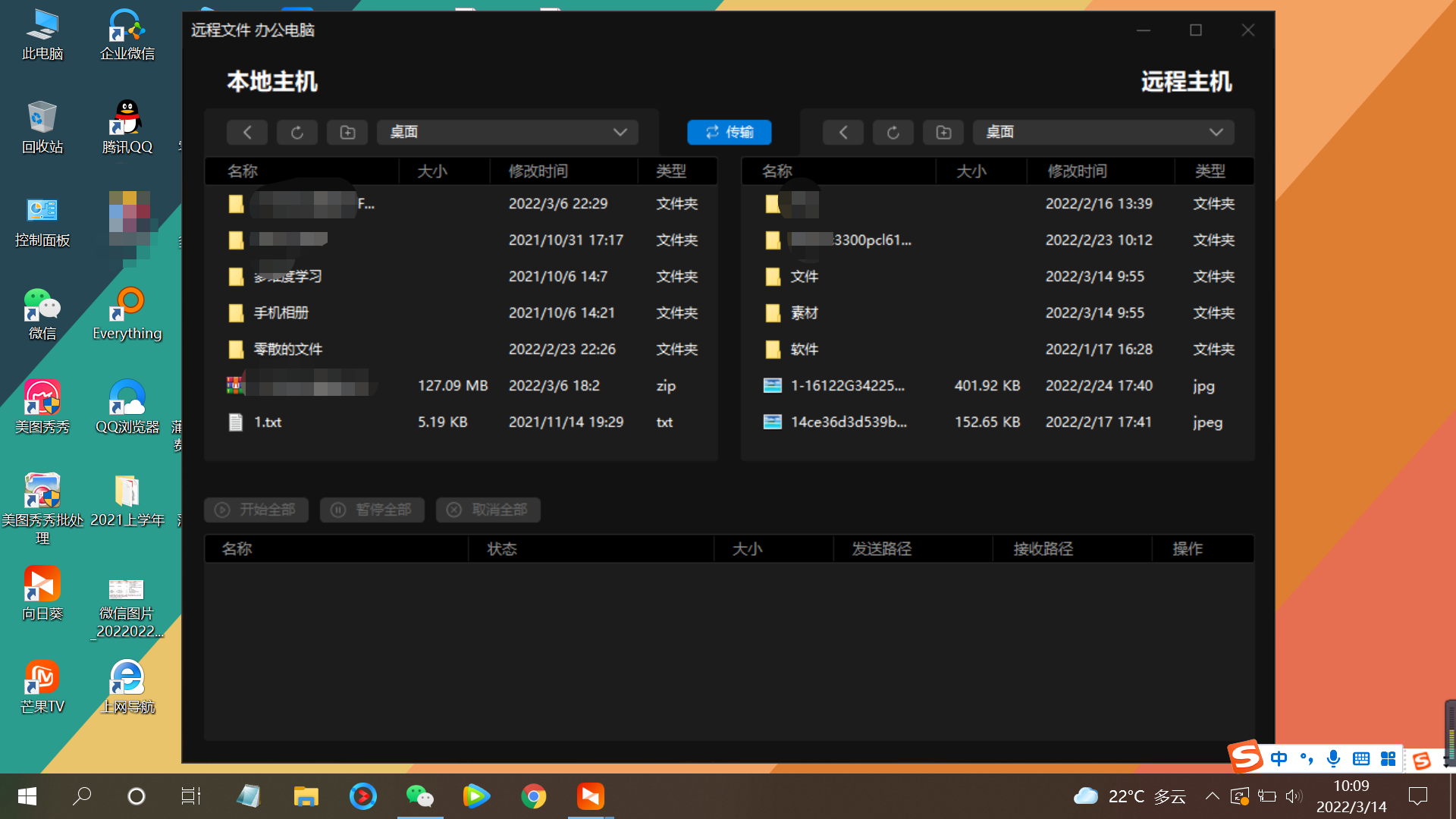
Task: Click 取消全部 cancel all button
Action: [x=488, y=510]
